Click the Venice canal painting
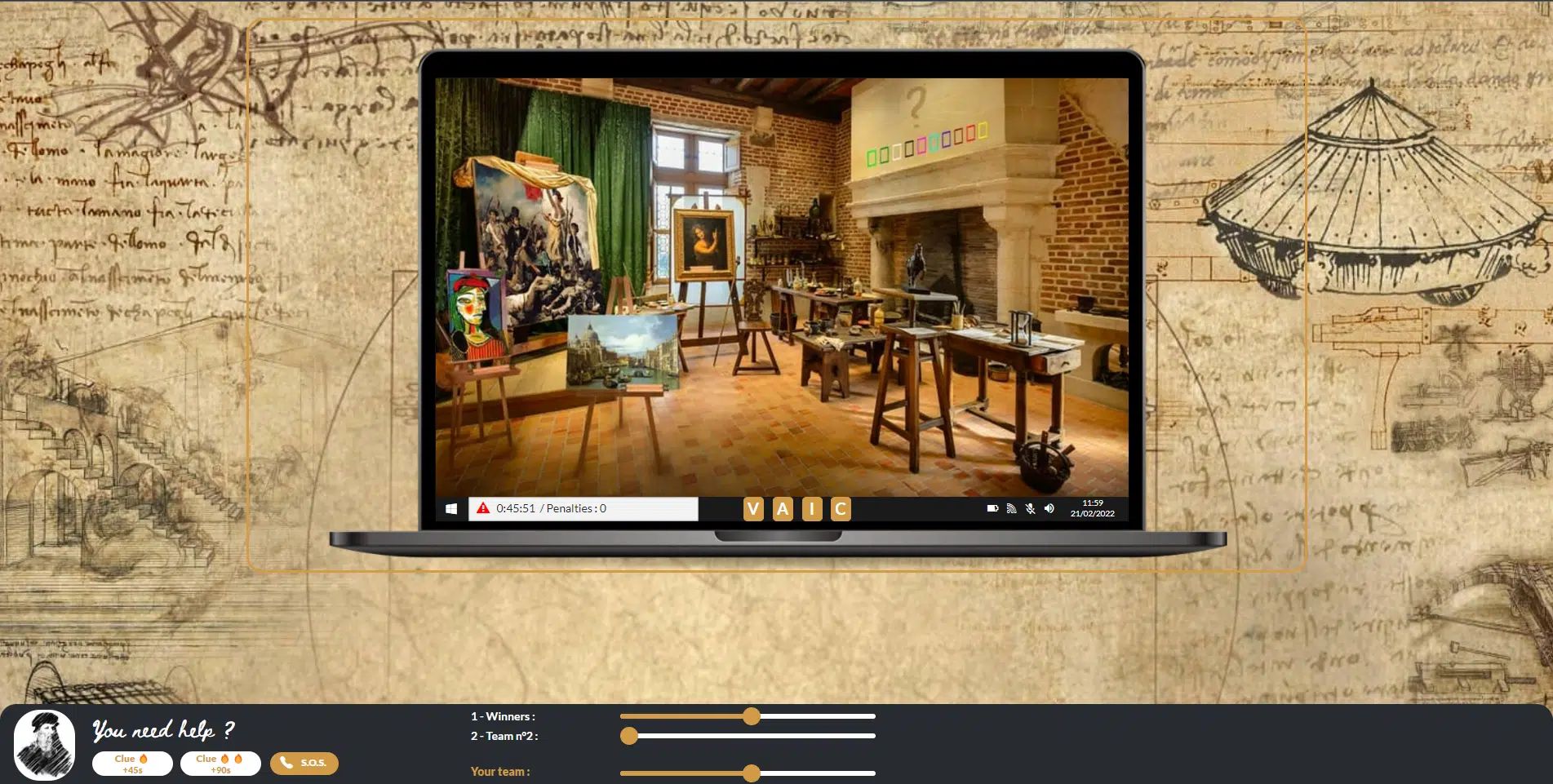1553x784 pixels. [x=622, y=352]
